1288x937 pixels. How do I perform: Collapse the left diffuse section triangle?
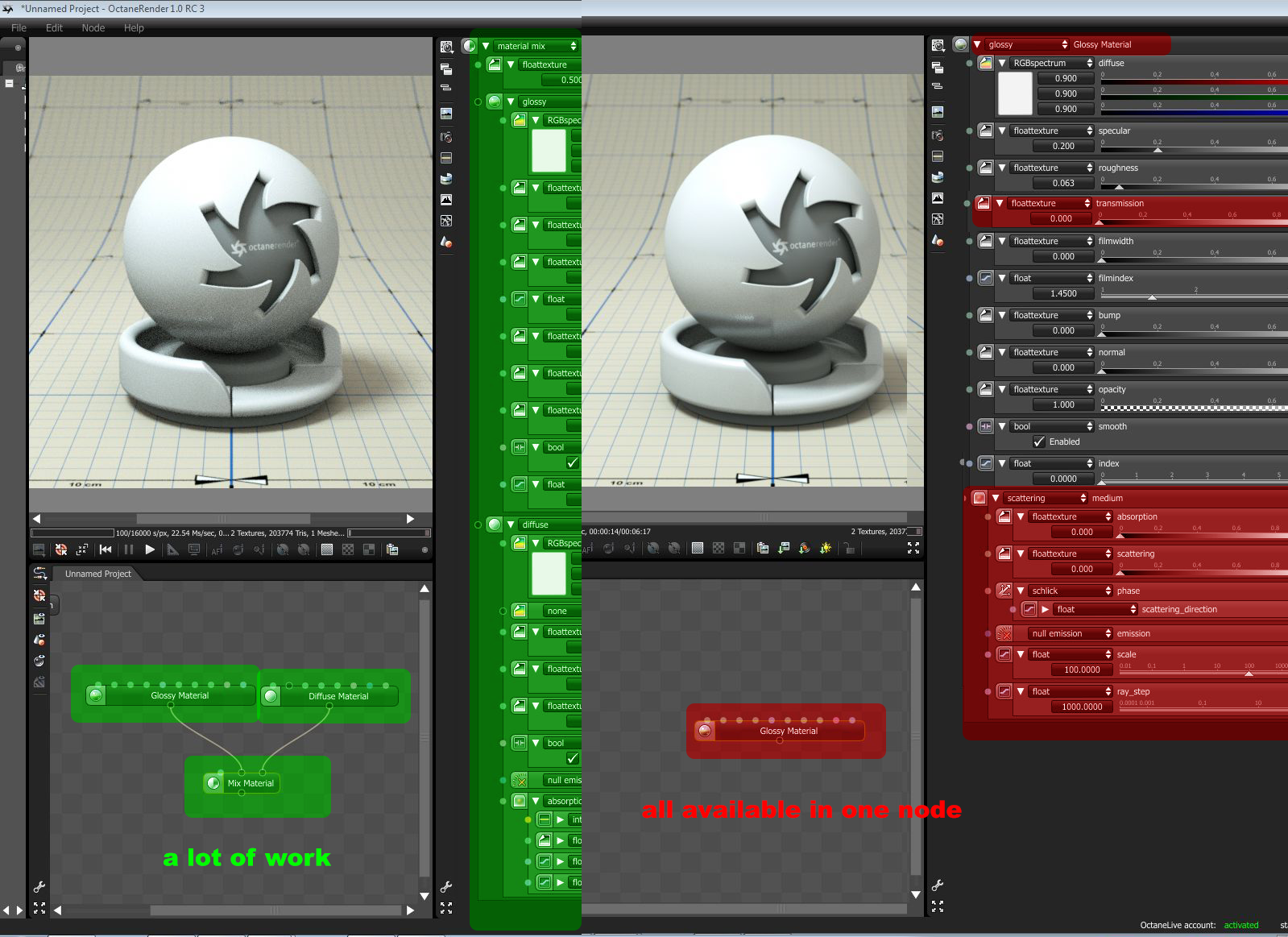point(511,524)
